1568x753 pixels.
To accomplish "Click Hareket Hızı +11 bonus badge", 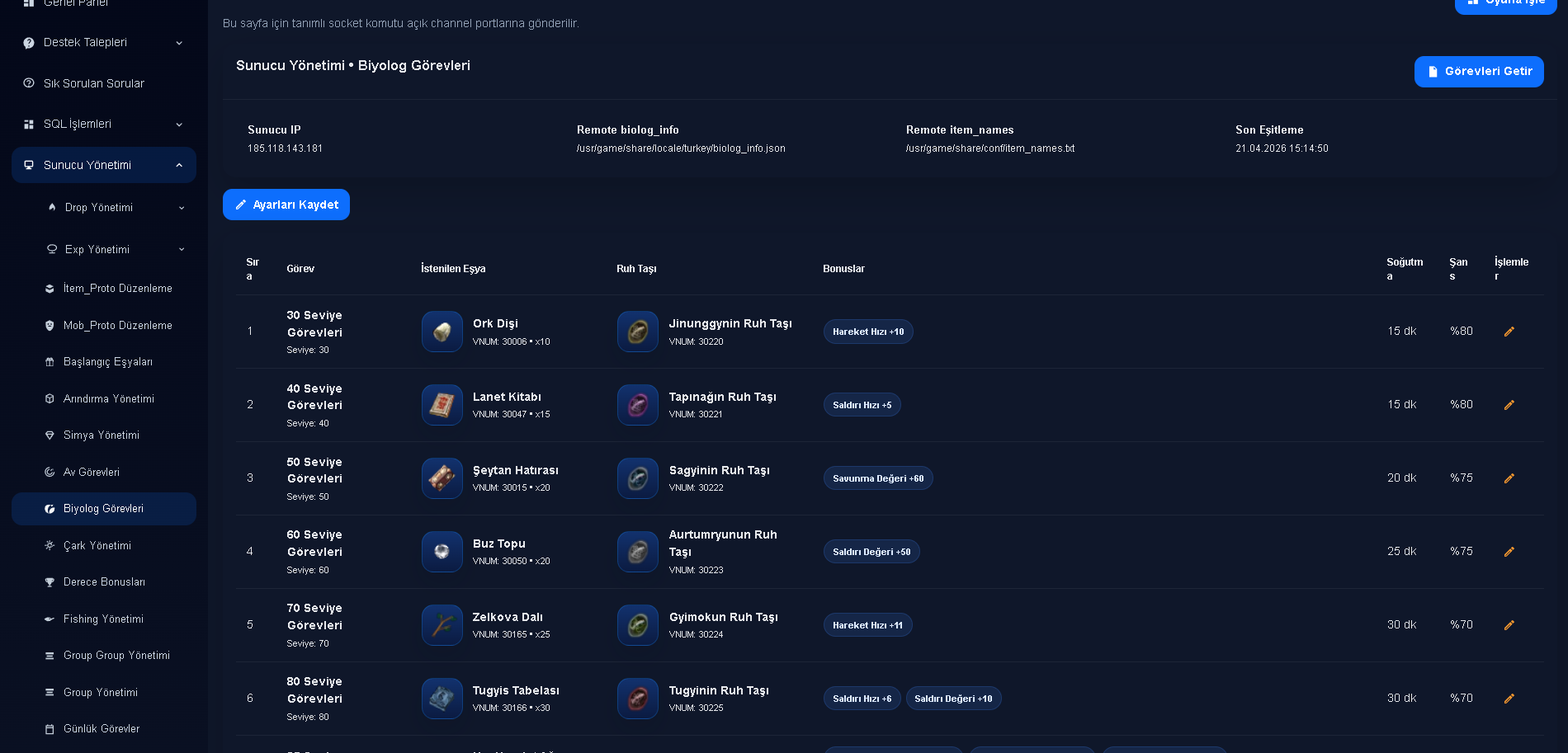I will pos(867,625).
